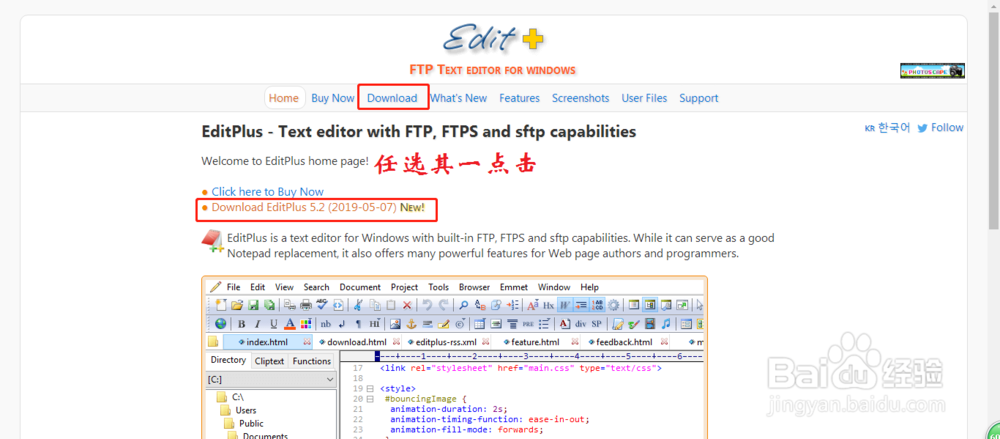Viewport: 1000px width, 439px height.
Task: Select the Public folder in directory tree
Action: click(244, 424)
